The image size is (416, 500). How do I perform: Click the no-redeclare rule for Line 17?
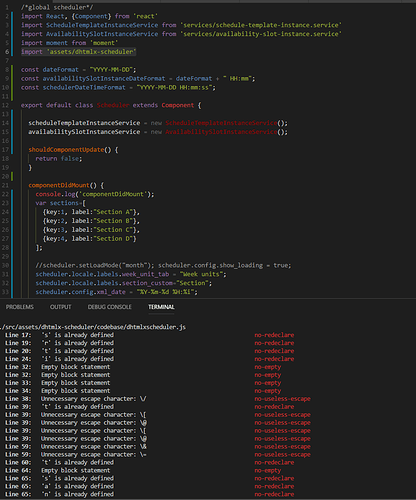(274, 335)
